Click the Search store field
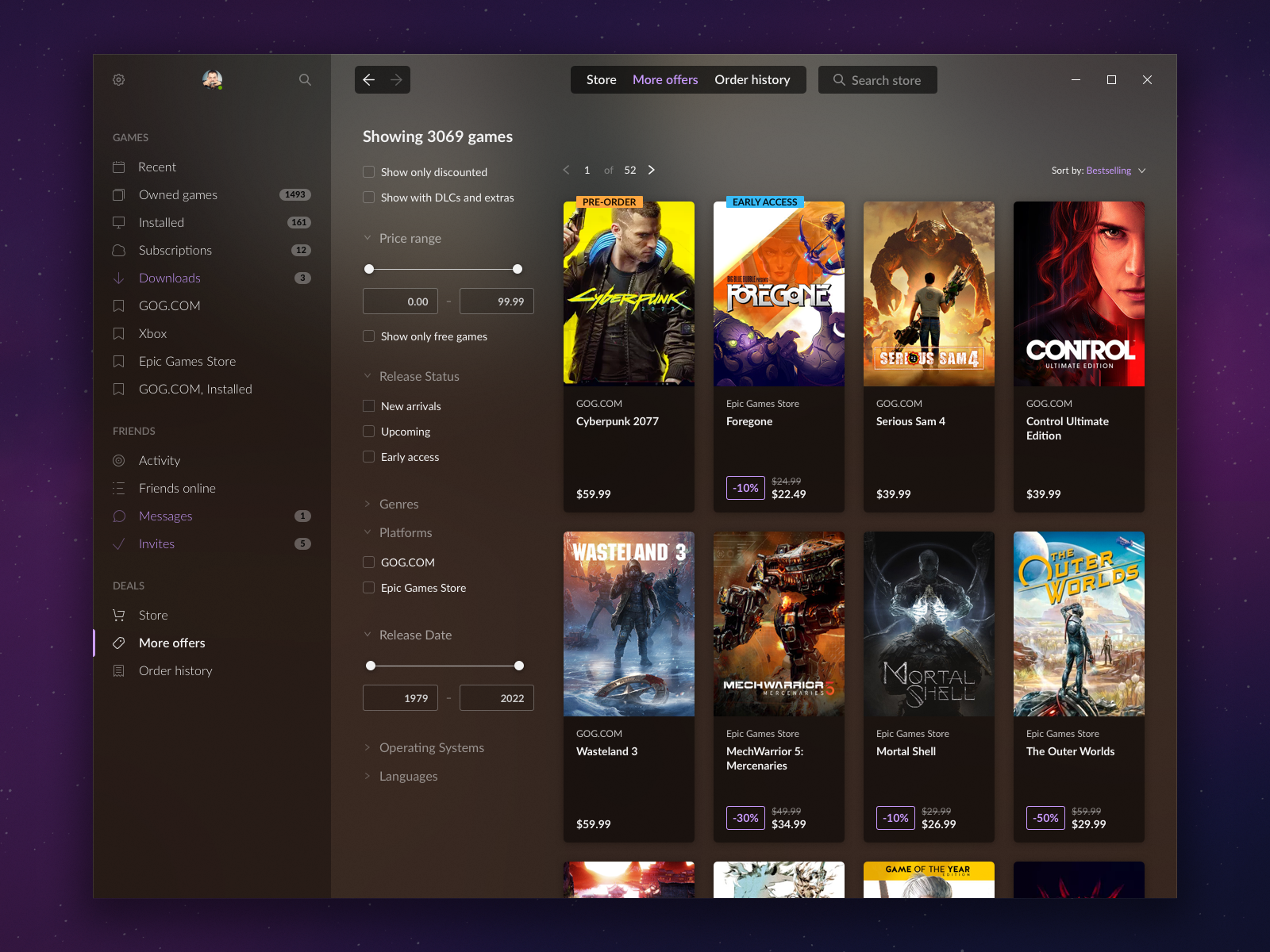The image size is (1270, 952). pyautogui.click(x=878, y=79)
